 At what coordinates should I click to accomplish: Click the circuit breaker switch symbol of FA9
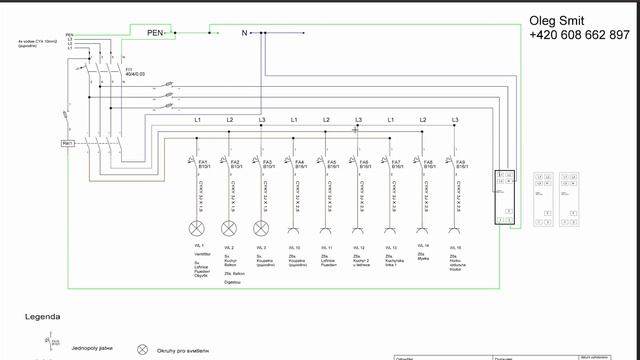451,161
